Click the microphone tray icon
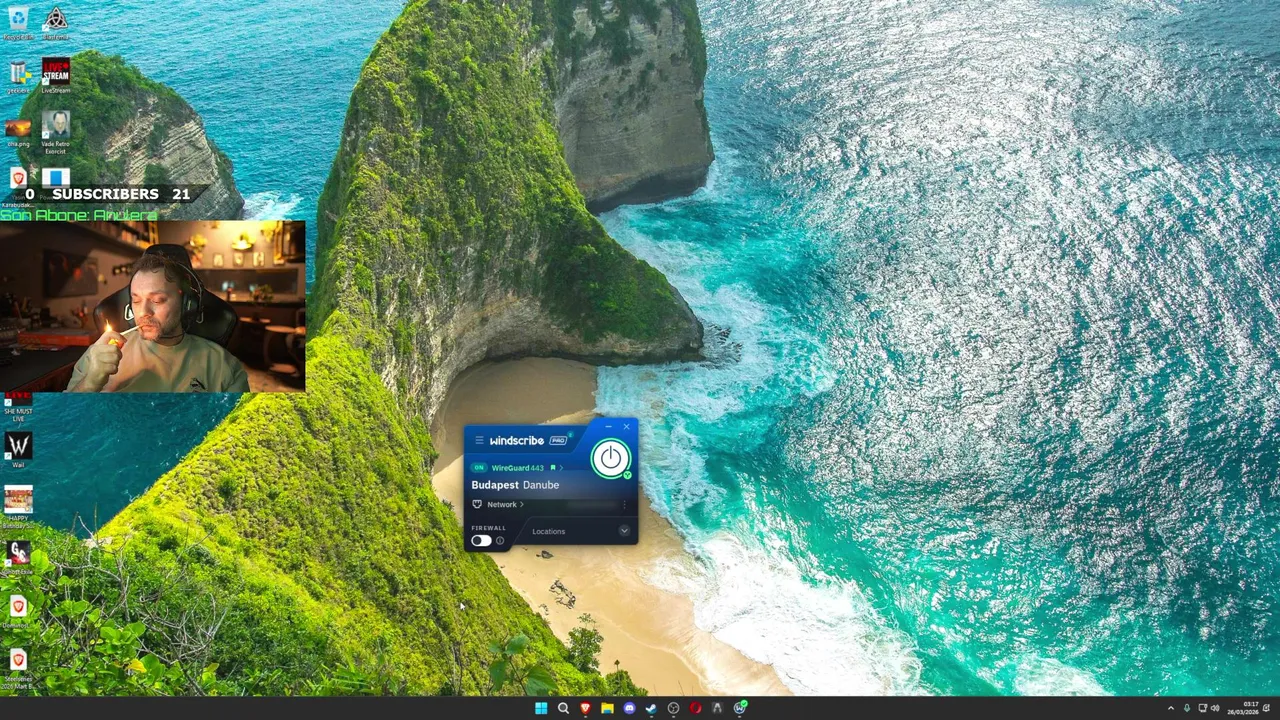Image resolution: width=1280 pixels, height=720 pixels. 1187,708
